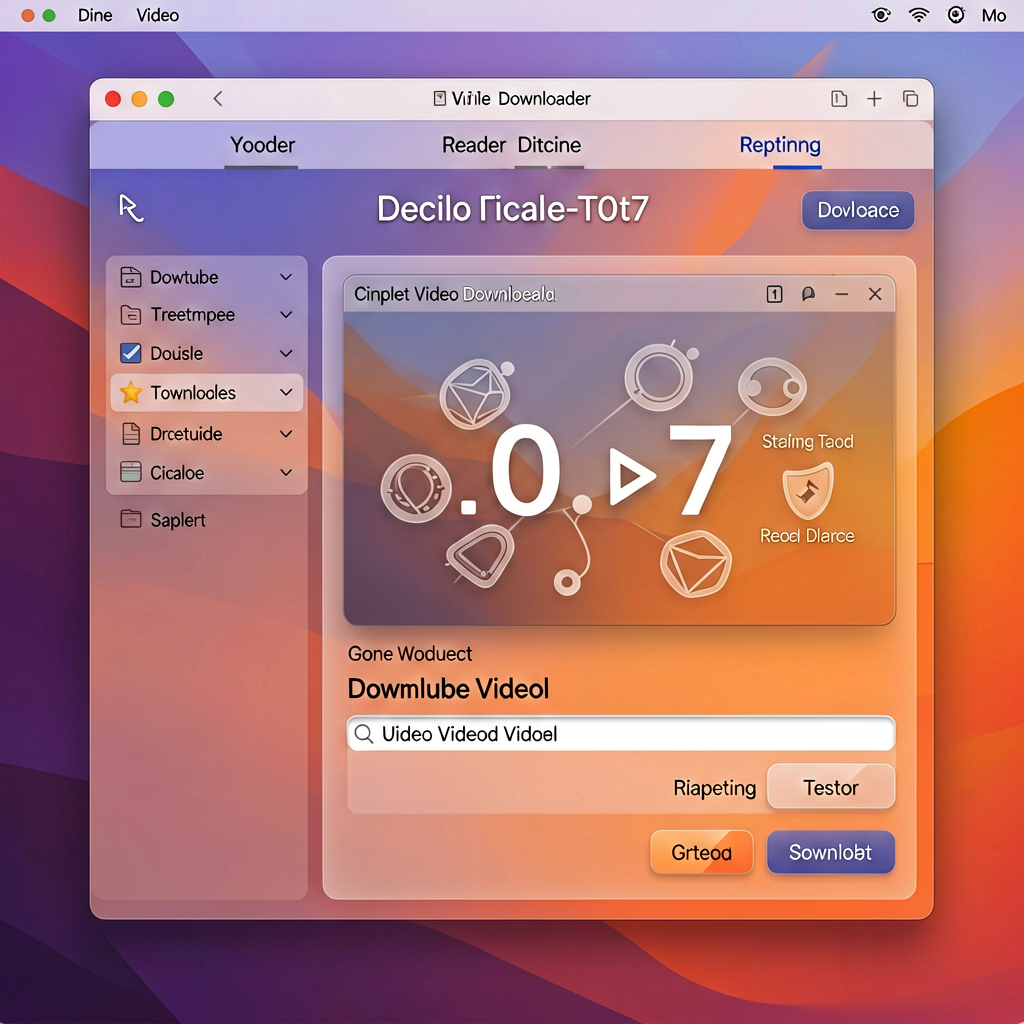This screenshot has height=1024, width=1024.
Task: Click the play triangle in video preview
Action: (631, 477)
